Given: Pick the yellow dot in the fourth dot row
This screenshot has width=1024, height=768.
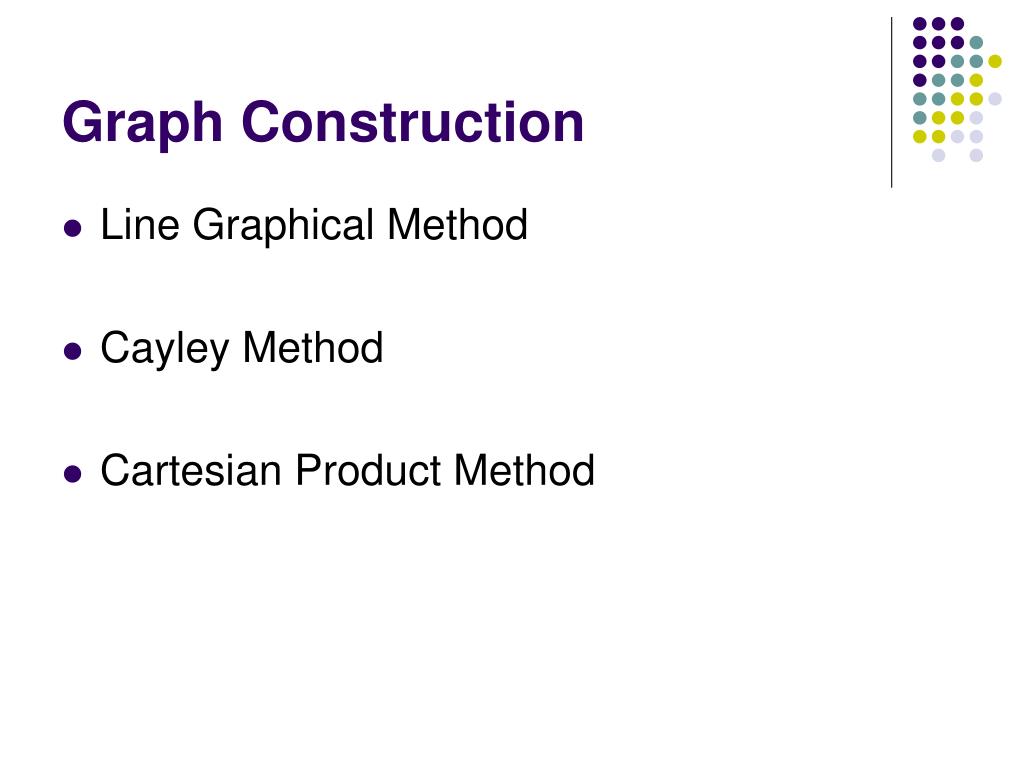Looking at the screenshot, I should [976, 80].
